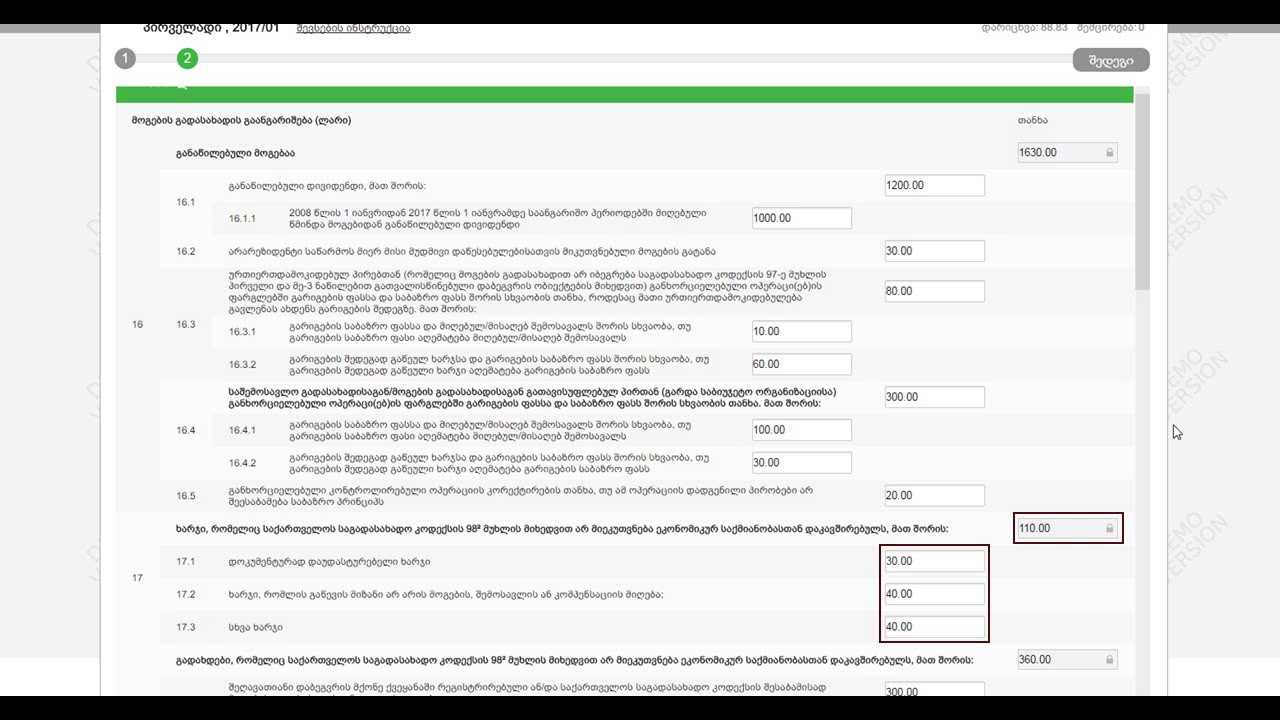Click the label განაწილებული დივიდენდი, მათ შორის:
1280x720 pixels.
327,186
